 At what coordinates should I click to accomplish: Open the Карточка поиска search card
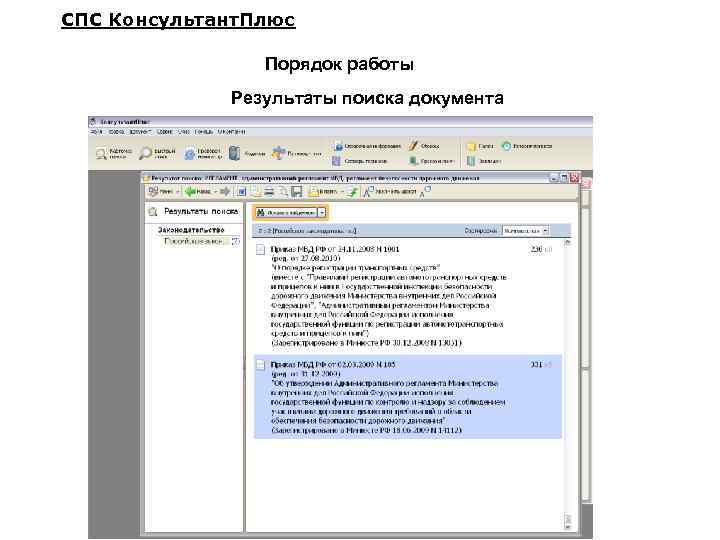(x=114, y=153)
